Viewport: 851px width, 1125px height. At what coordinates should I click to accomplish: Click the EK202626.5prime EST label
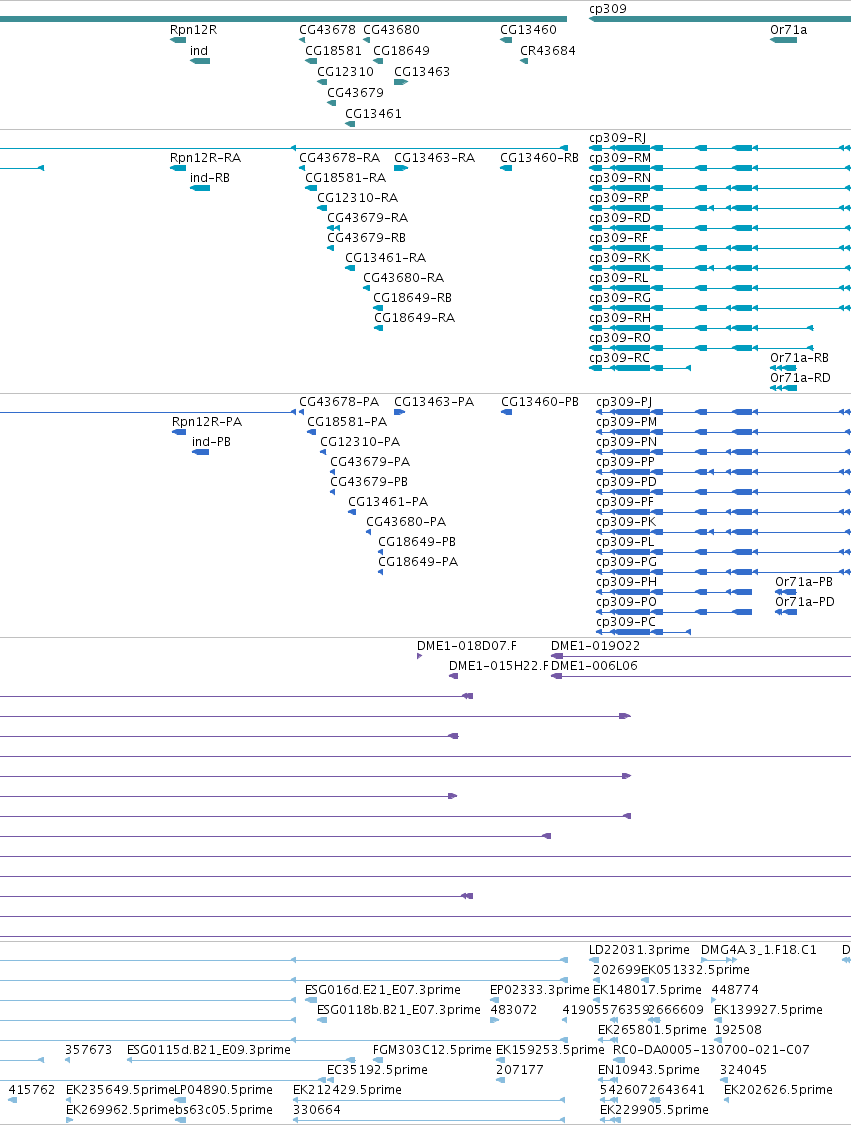pyautogui.click(x=778, y=1089)
